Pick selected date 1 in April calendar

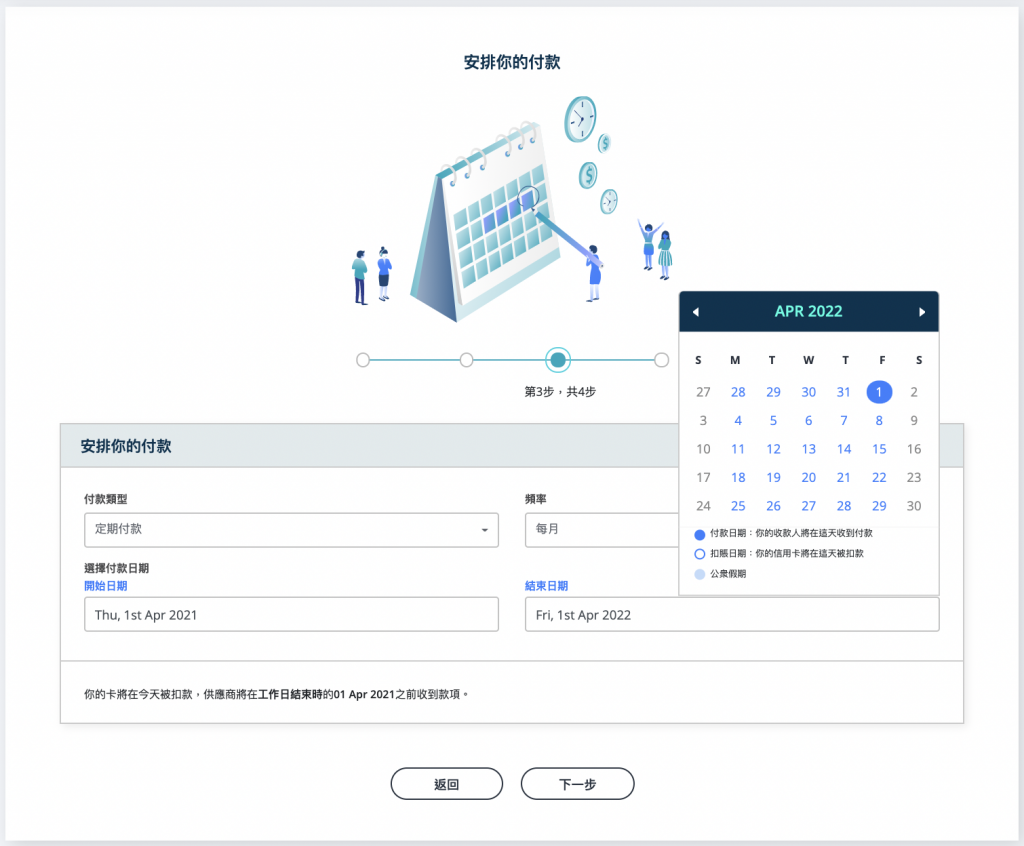coord(879,392)
